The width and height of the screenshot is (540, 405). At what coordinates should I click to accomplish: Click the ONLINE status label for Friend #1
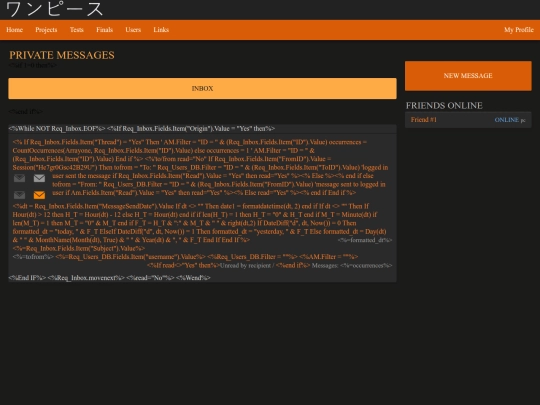507,120
